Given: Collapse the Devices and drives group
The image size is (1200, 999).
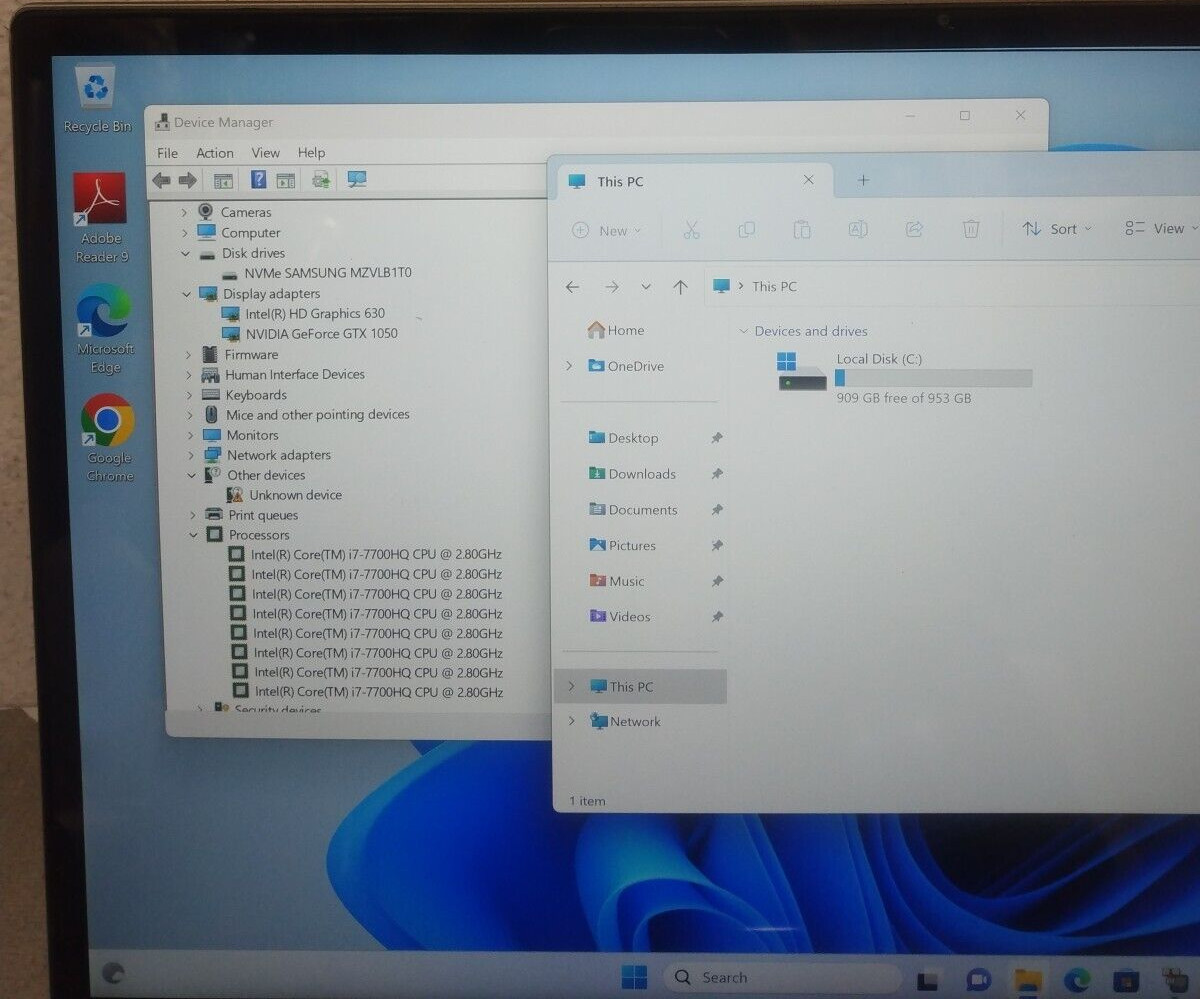Looking at the screenshot, I should pos(743,331).
